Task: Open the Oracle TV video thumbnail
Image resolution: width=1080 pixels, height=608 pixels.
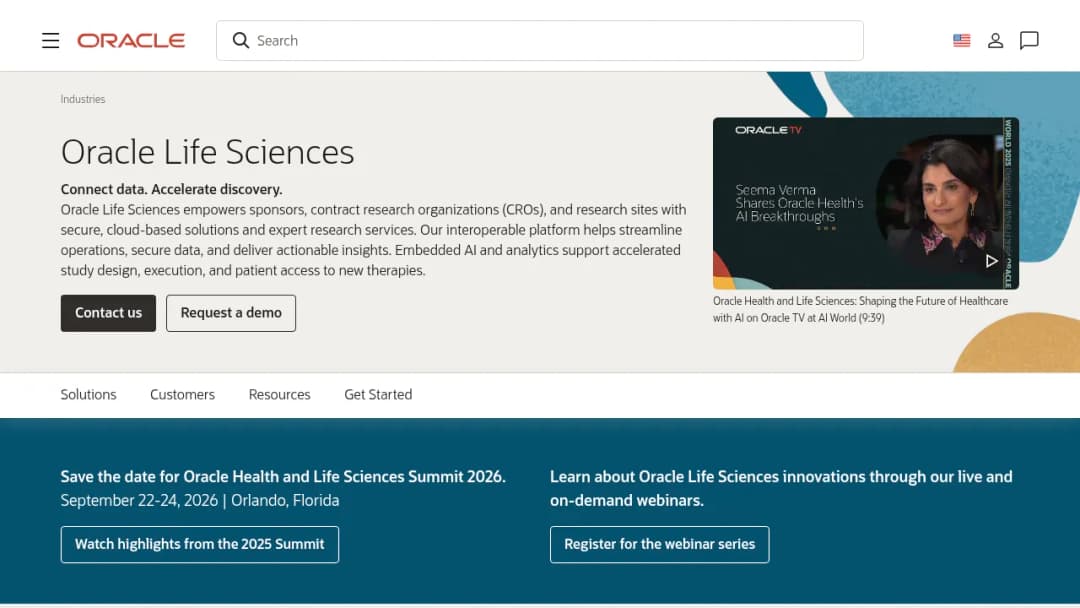Action: pyautogui.click(x=866, y=203)
